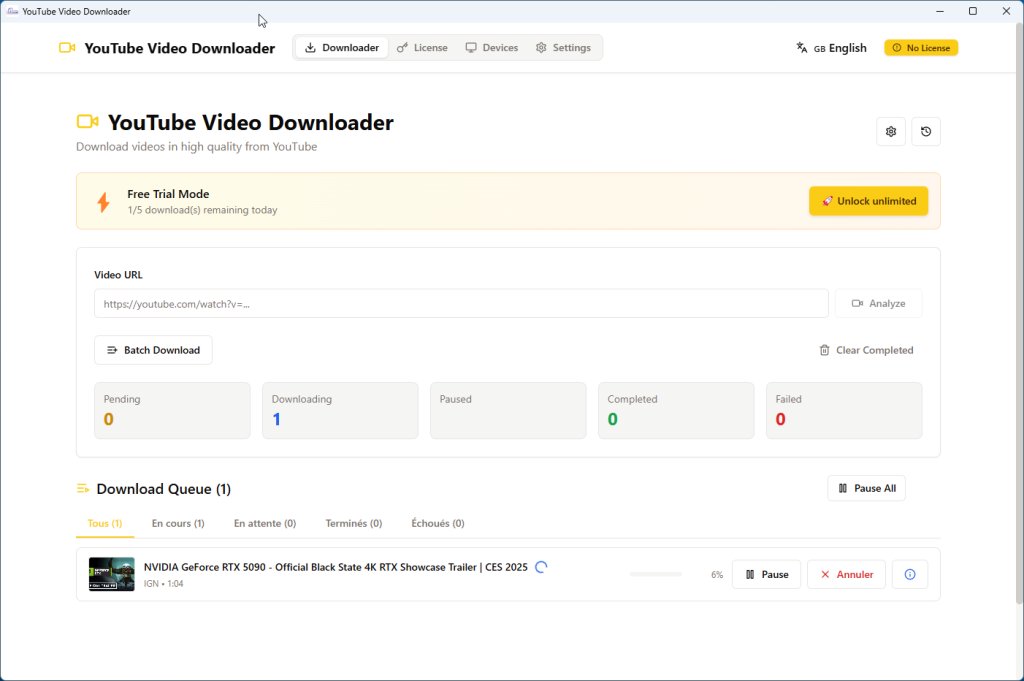Open the download history clock icon

click(925, 131)
